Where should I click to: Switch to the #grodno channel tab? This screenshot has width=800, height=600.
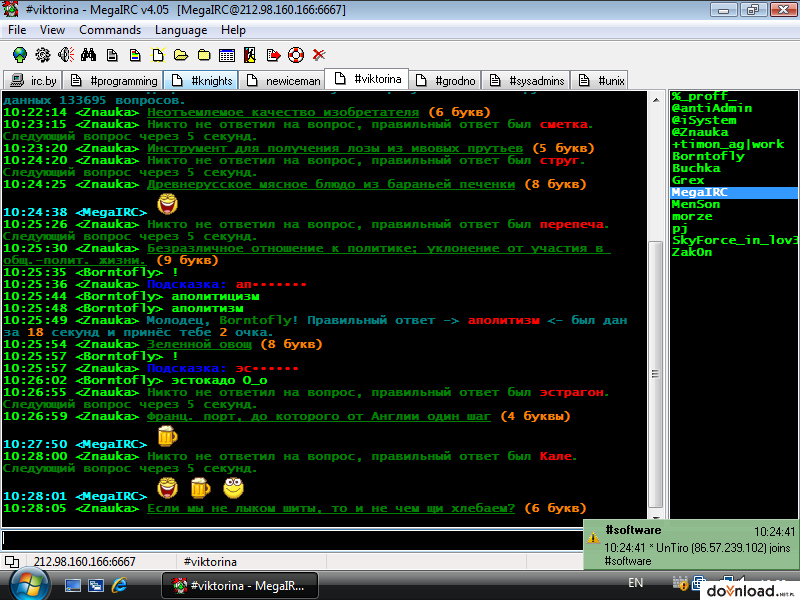click(x=445, y=81)
